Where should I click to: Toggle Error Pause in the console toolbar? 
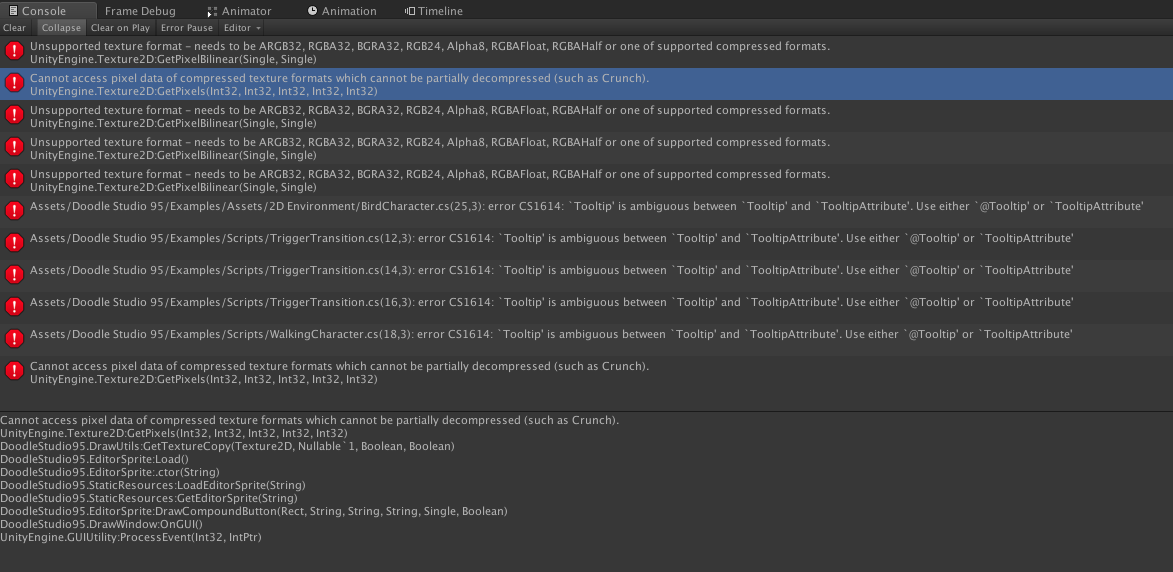coord(186,28)
